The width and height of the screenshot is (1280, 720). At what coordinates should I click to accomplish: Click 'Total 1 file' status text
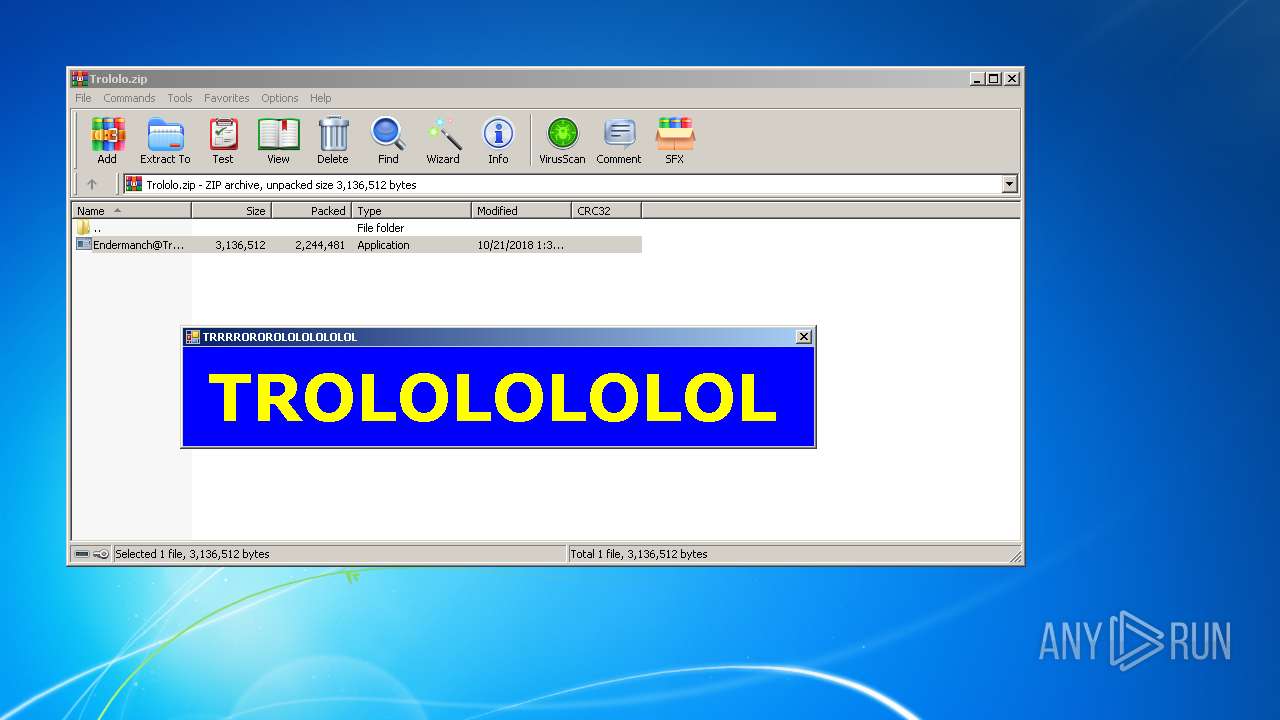638,554
